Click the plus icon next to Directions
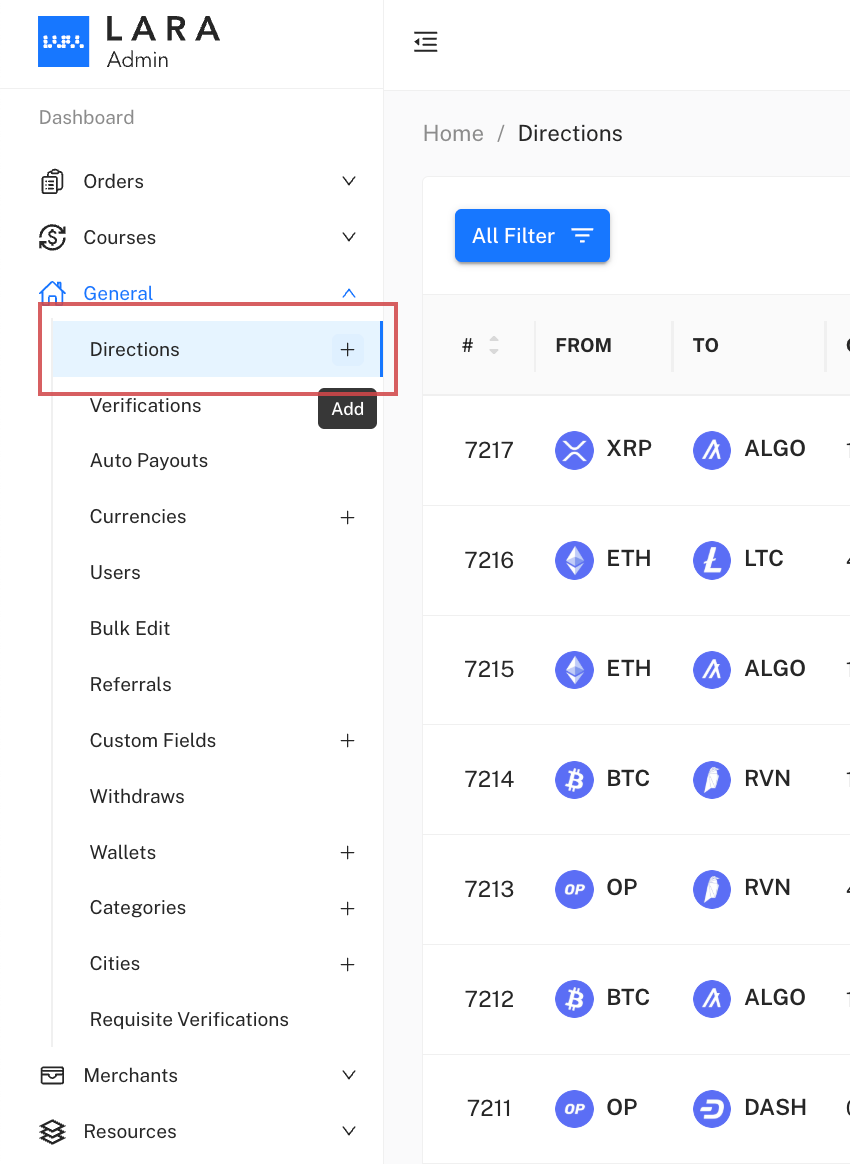The height and width of the screenshot is (1164, 850). [x=347, y=350]
